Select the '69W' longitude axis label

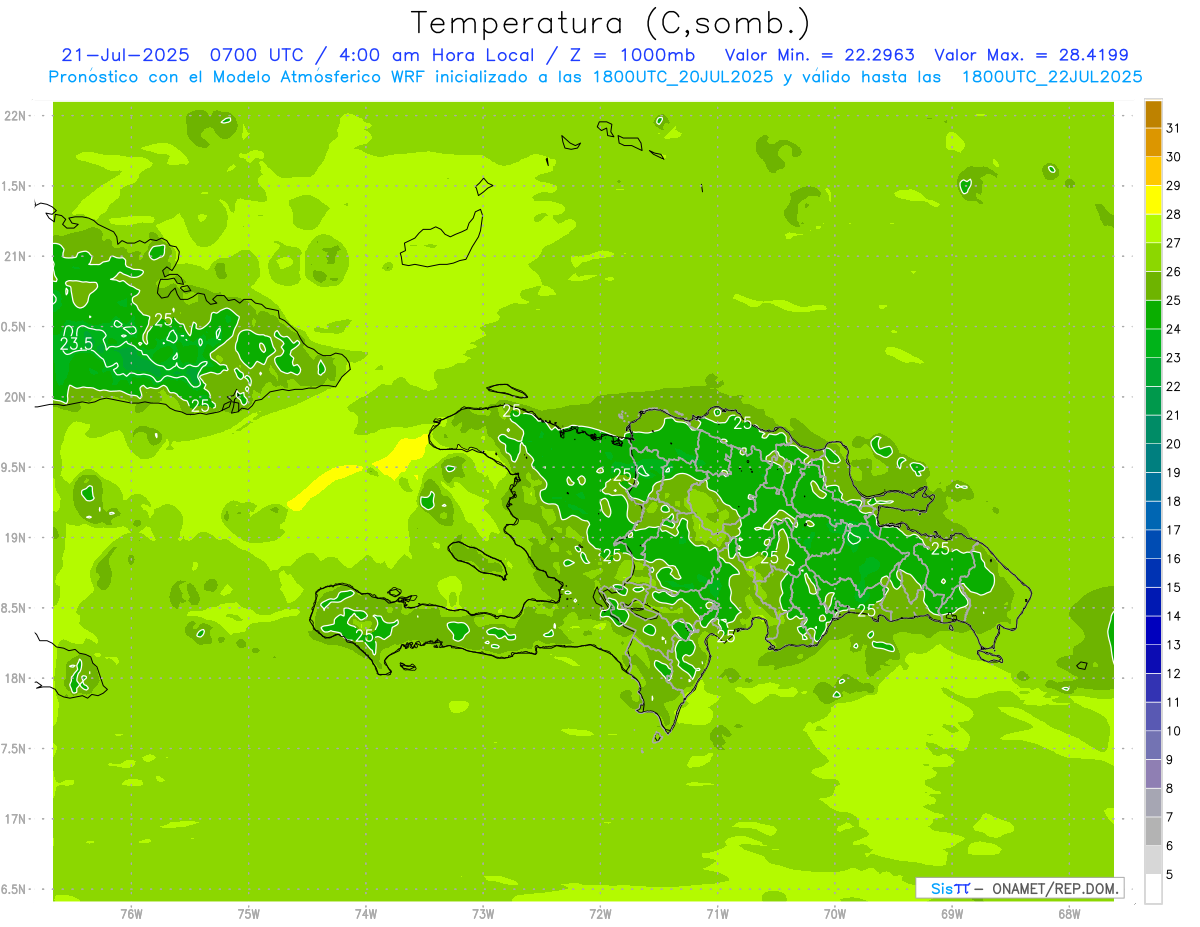[952, 914]
